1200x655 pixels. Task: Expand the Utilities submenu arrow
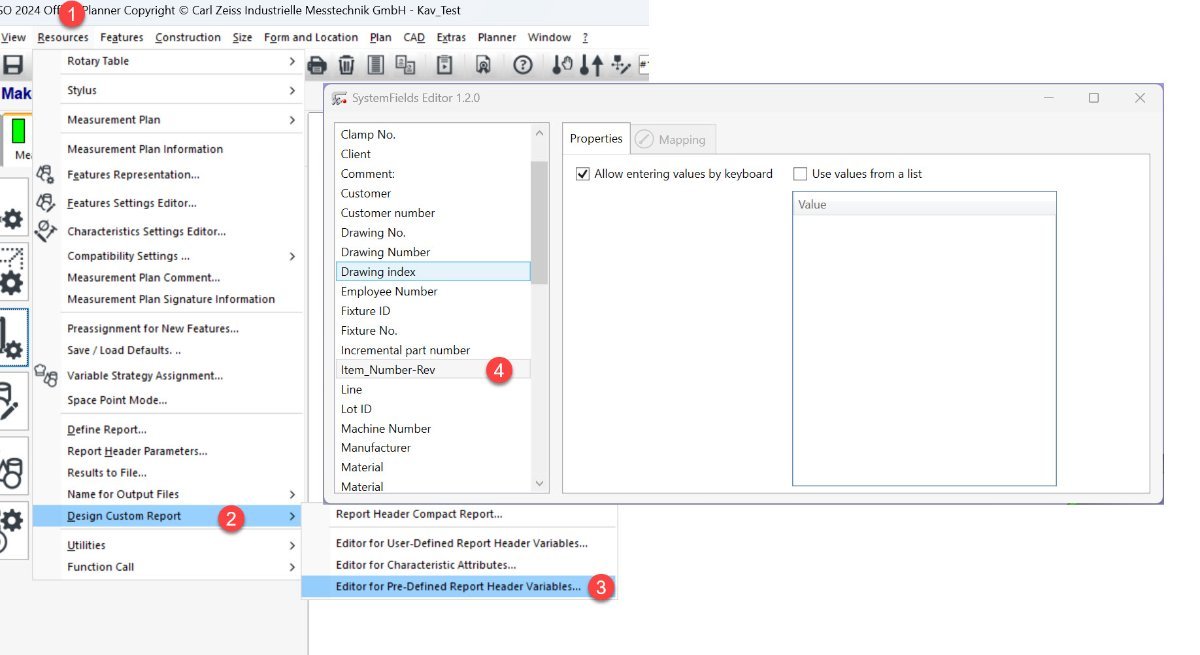292,545
